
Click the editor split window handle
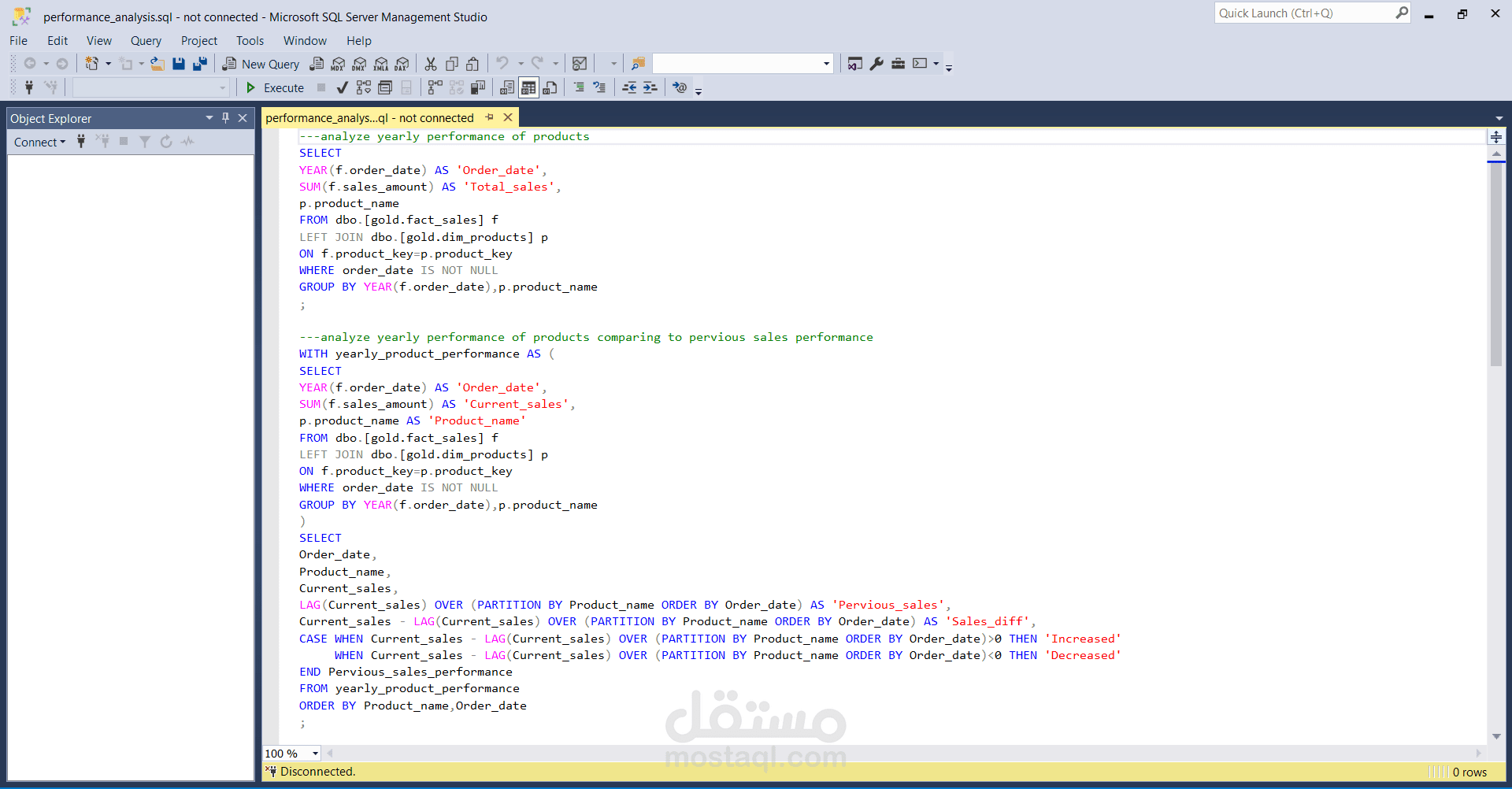click(1496, 137)
